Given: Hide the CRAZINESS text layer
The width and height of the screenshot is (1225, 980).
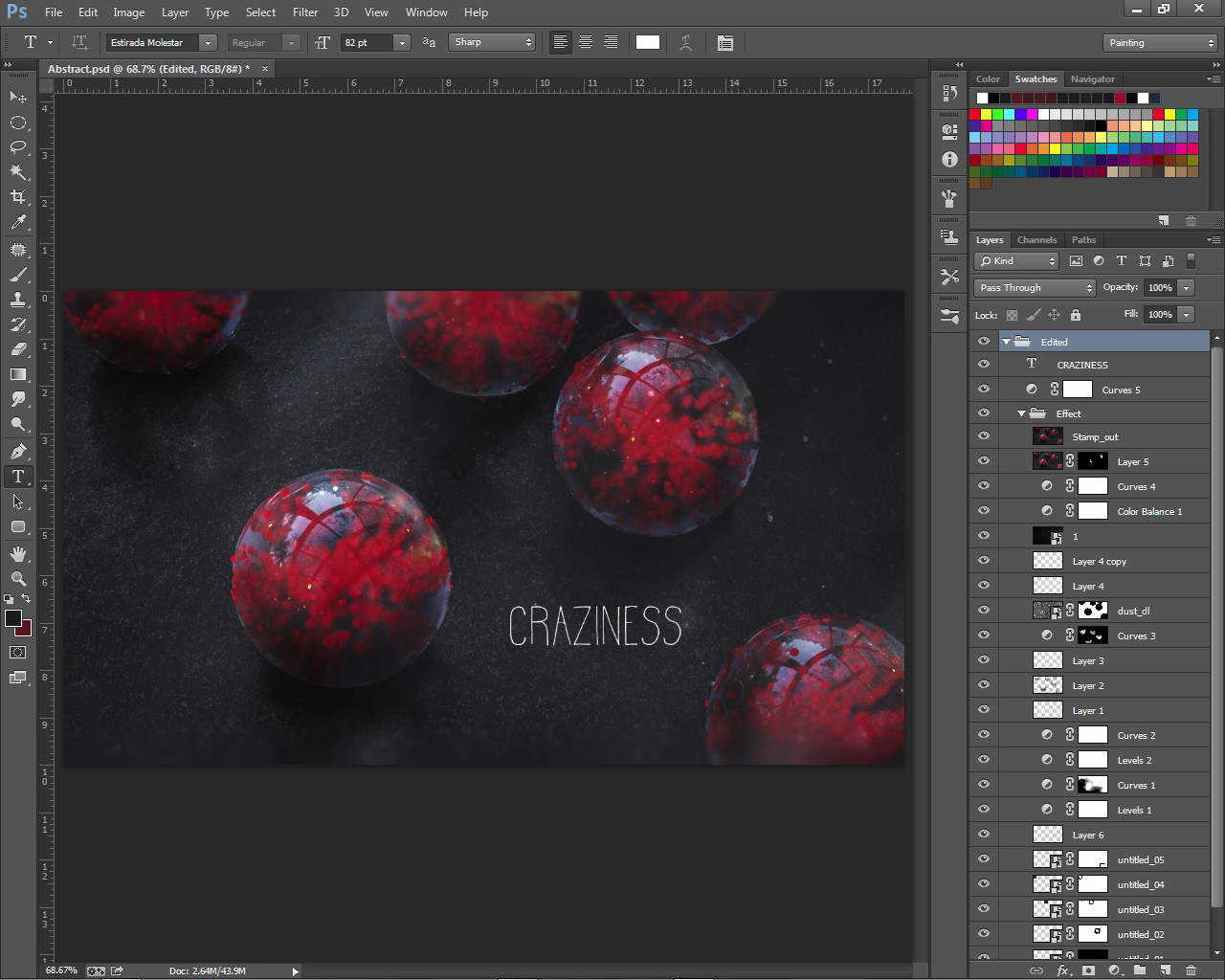Looking at the screenshot, I should [x=984, y=365].
